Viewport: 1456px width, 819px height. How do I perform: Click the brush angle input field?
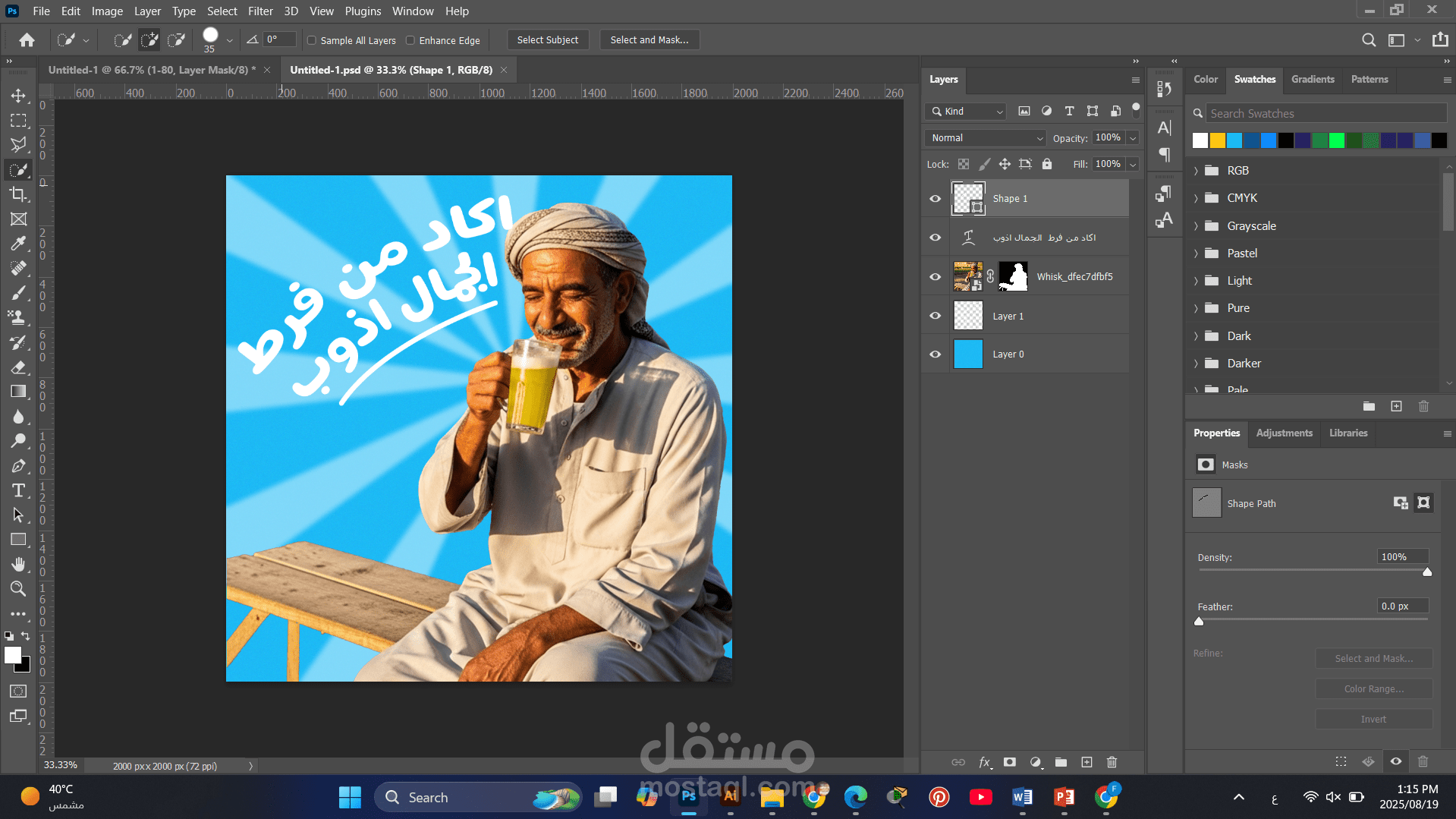point(278,39)
